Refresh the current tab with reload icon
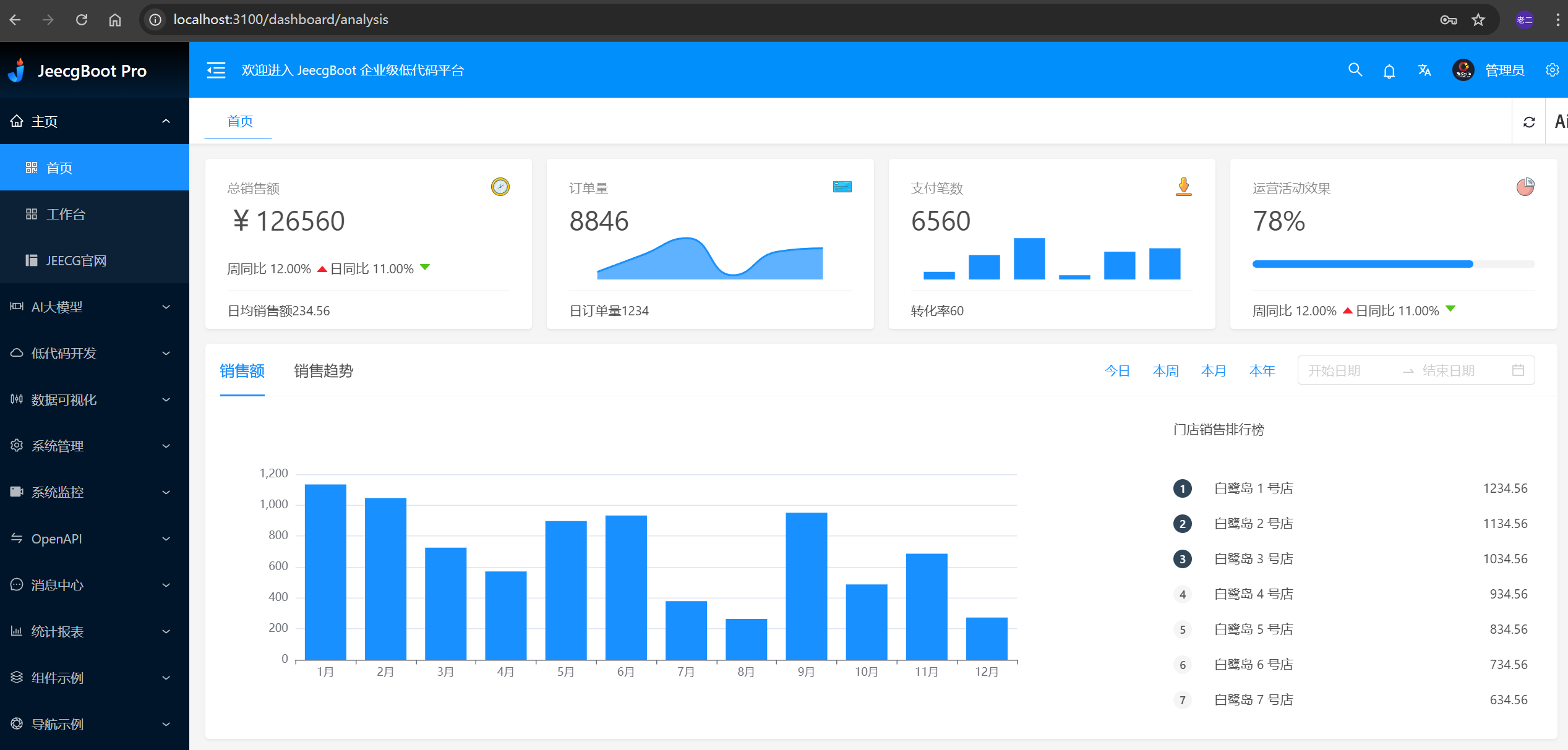Screen dimensions: 1568x750 [x=1529, y=122]
